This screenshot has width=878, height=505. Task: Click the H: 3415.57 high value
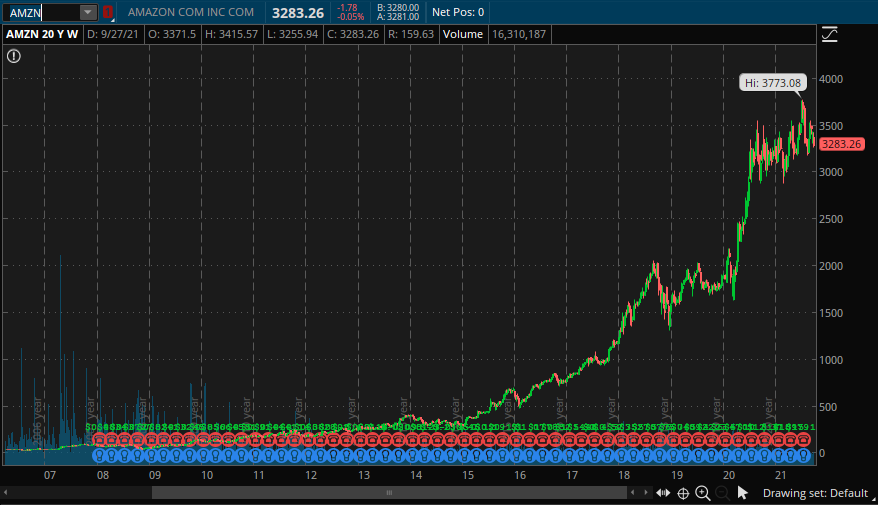pyautogui.click(x=231, y=34)
